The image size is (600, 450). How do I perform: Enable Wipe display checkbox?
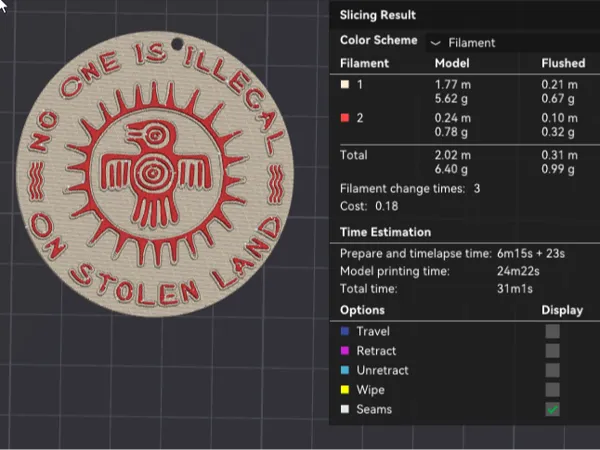click(x=552, y=390)
